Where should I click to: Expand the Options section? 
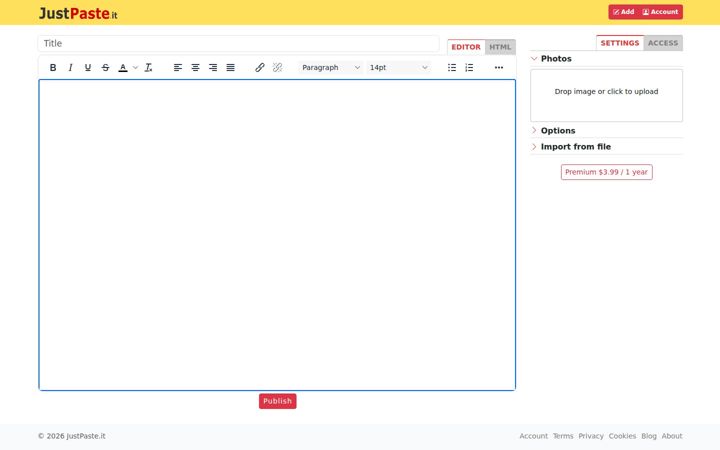606,130
